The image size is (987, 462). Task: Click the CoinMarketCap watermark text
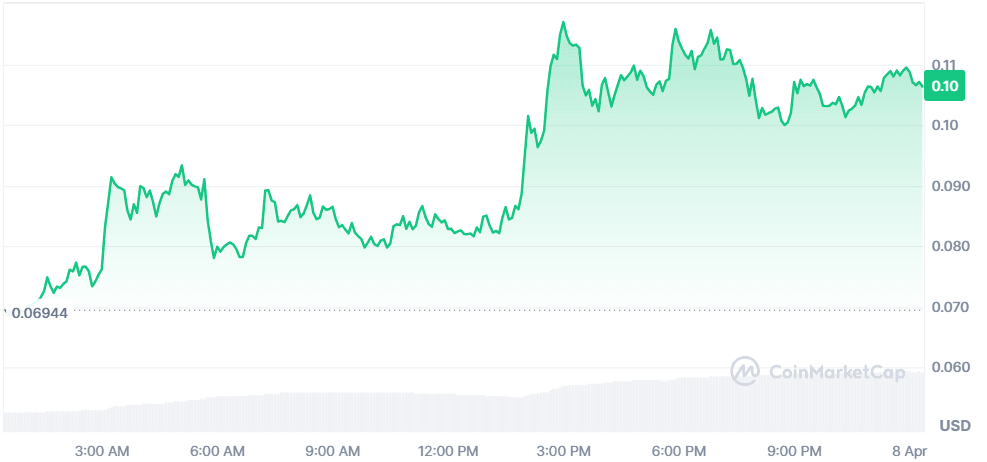[x=837, y=372]
